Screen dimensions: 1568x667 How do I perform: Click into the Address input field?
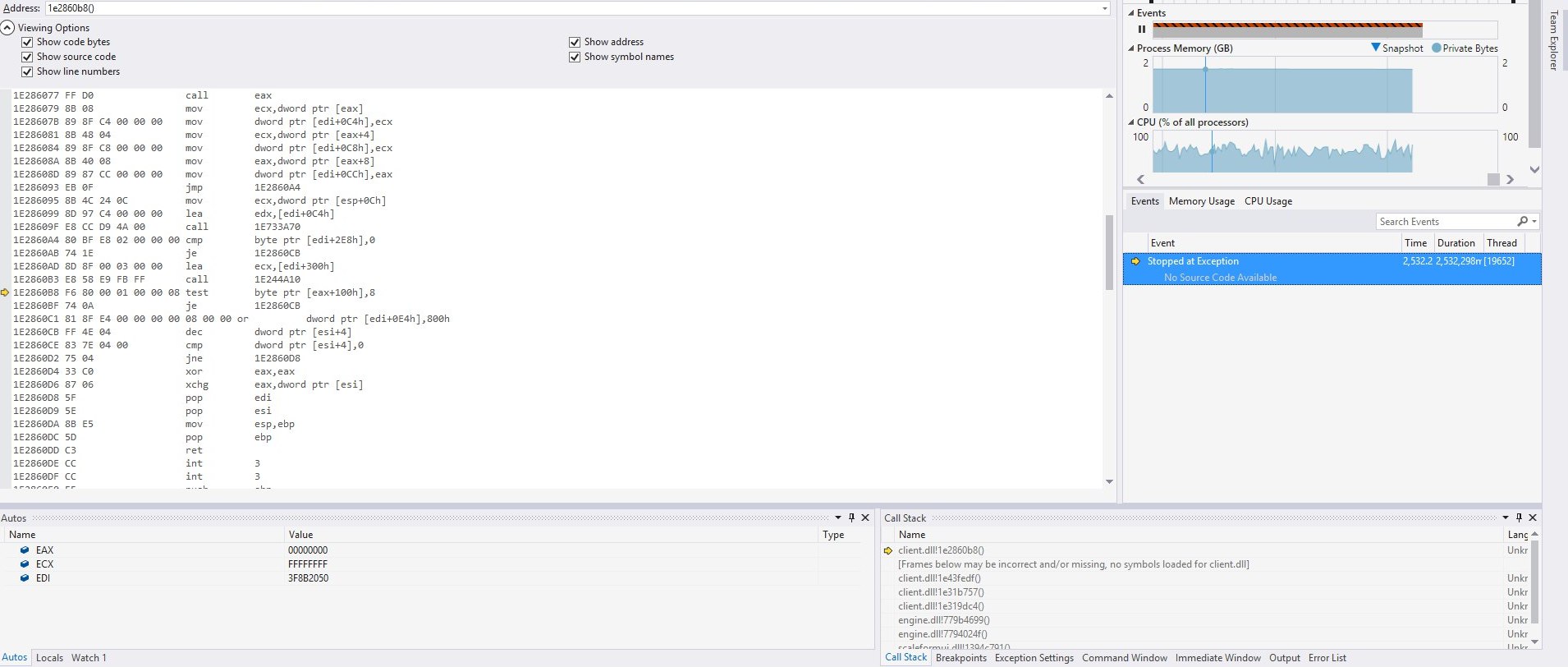(571, 8)
